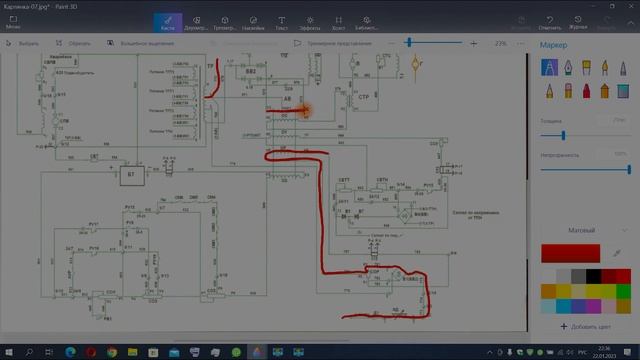Click the Thickness (Толщина) slider

click(x=586, y=136)
